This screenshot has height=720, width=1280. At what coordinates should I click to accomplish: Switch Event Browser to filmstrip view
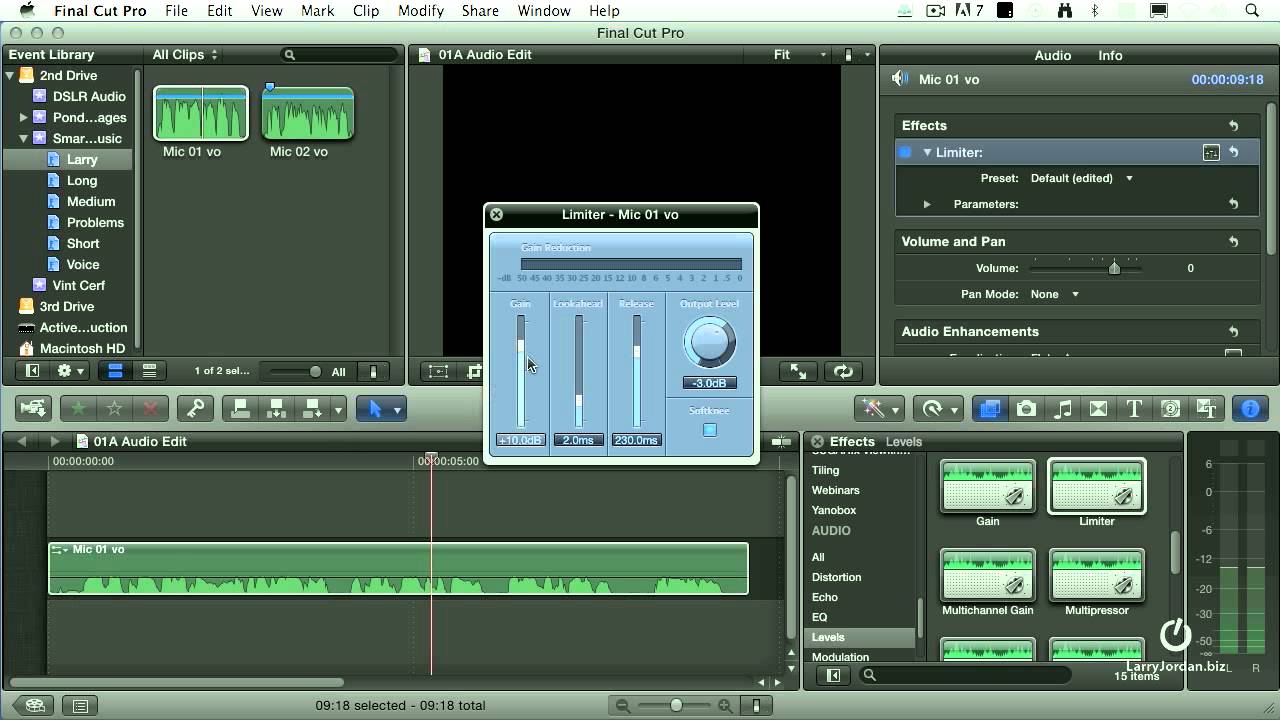[x=115, y=371]
